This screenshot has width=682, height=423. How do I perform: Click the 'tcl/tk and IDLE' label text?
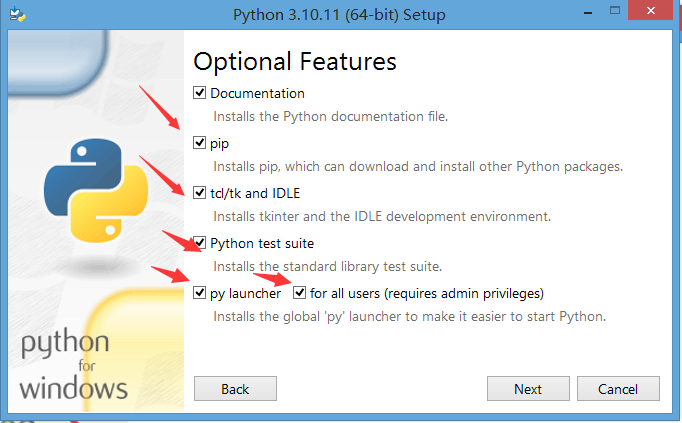[x=255, y=193]
